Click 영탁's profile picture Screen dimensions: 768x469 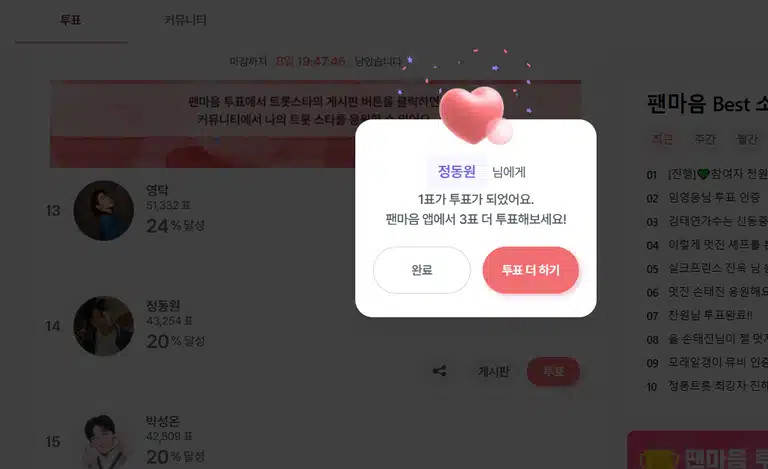click(x=104, y=211)
